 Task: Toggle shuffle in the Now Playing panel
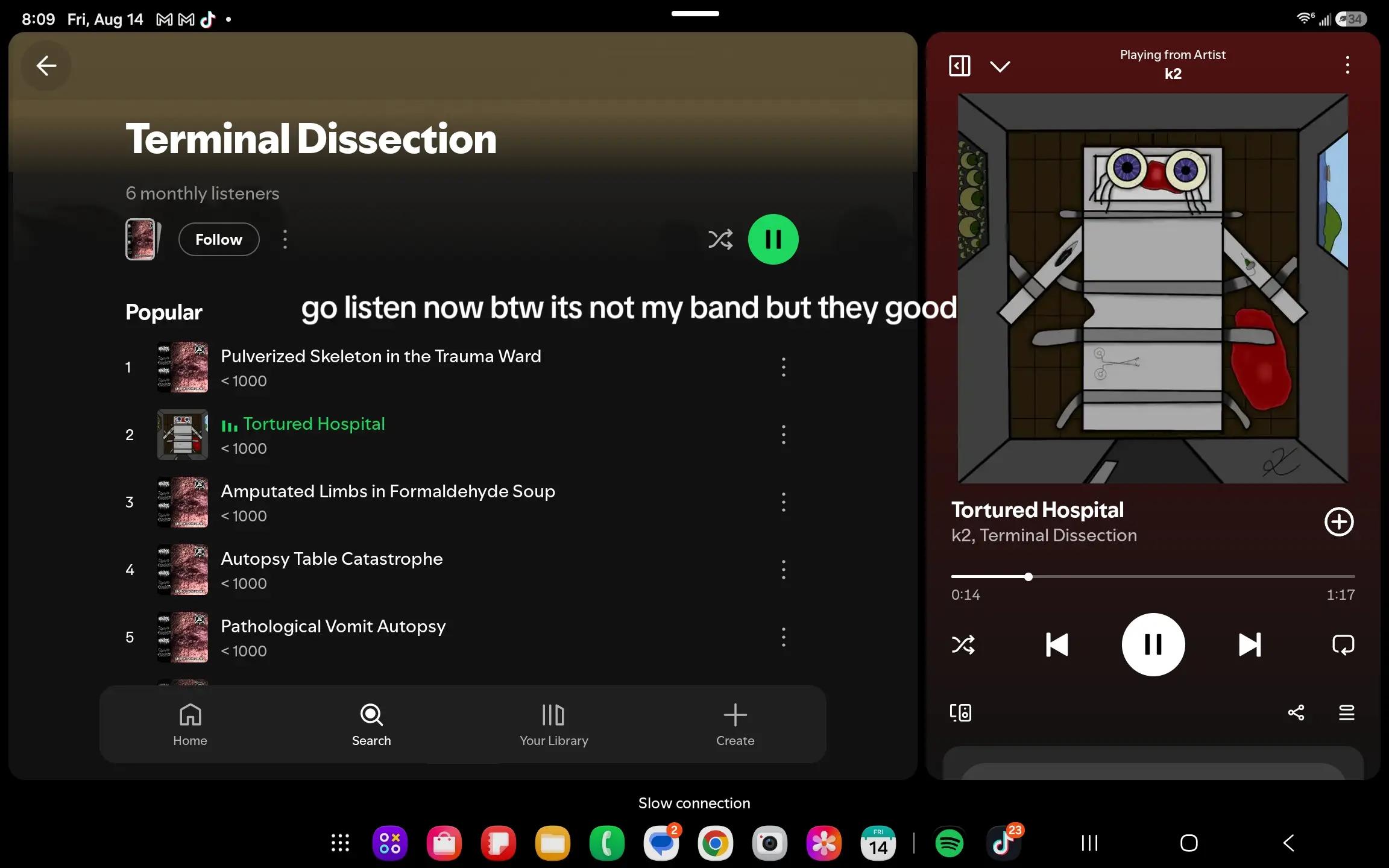coord(963,645)
